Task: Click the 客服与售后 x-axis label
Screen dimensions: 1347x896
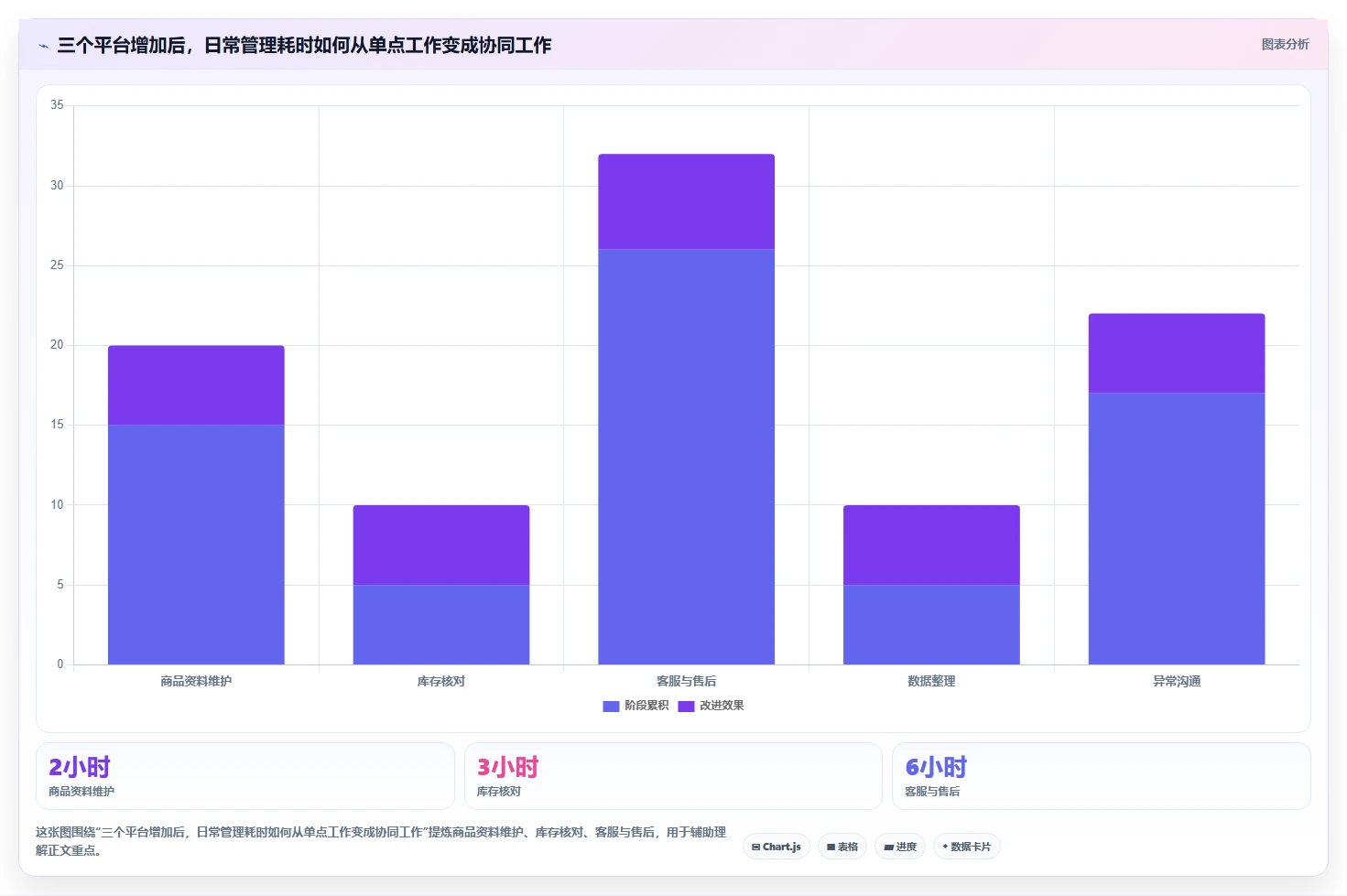Action: (x=687, y=681)
